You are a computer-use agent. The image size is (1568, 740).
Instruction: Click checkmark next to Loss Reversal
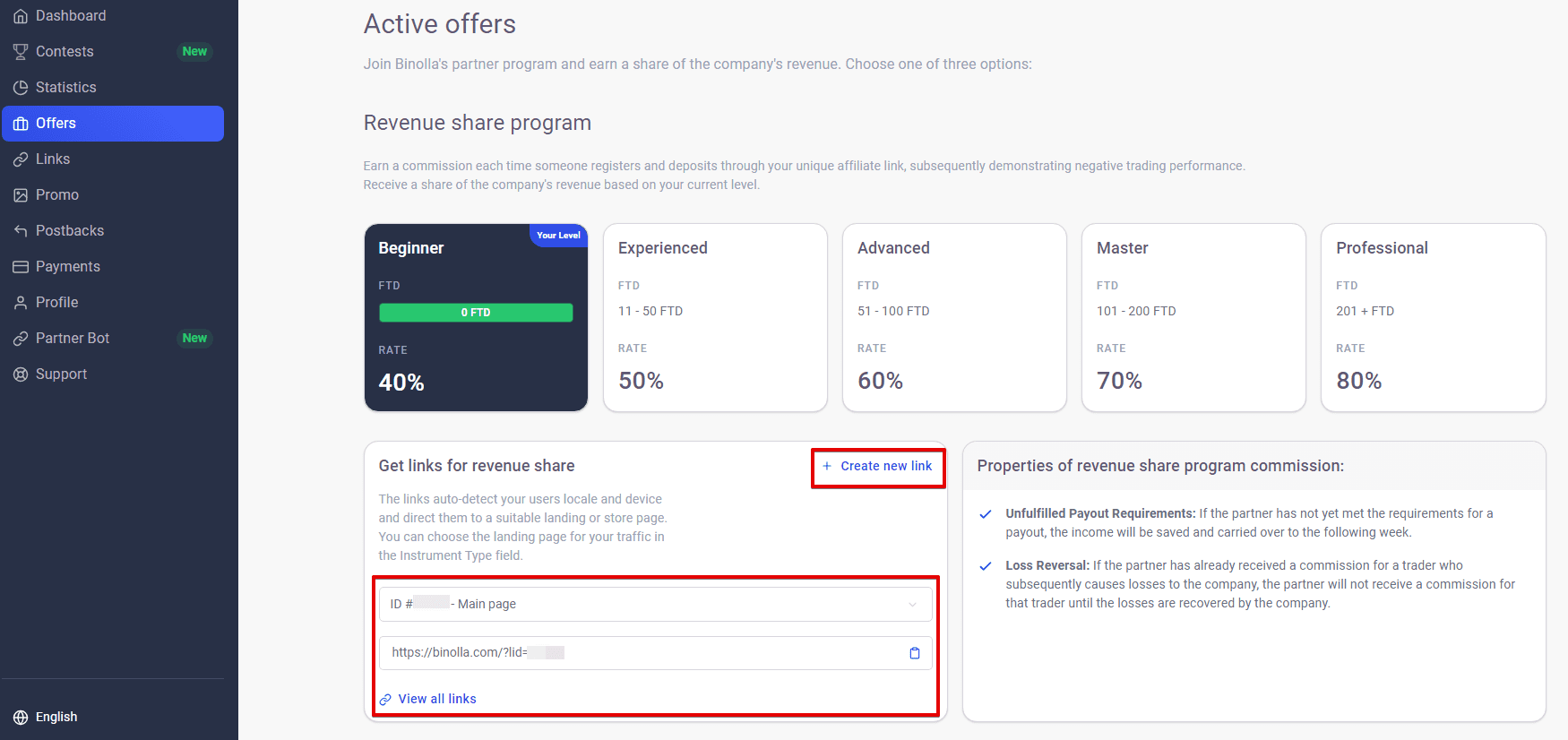[x=986, y=566]
